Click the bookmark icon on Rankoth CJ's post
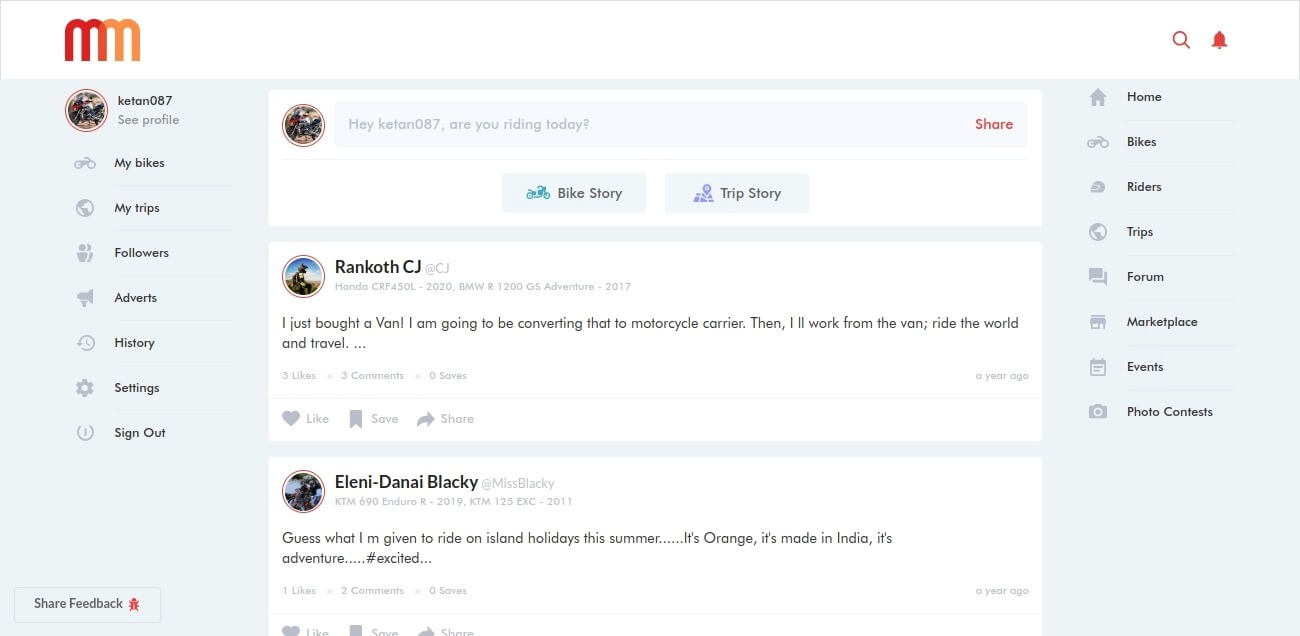This screenshot has width=1300, height=636. 355,419
